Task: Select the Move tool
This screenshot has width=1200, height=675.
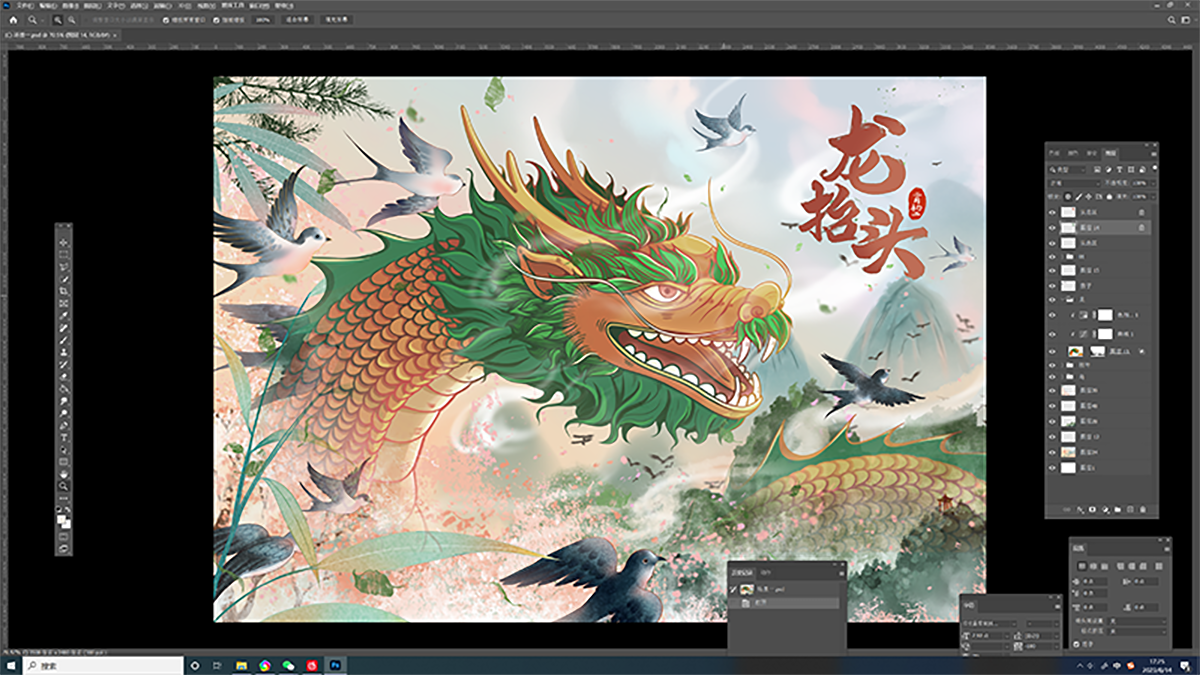Action: pos(63,243)
